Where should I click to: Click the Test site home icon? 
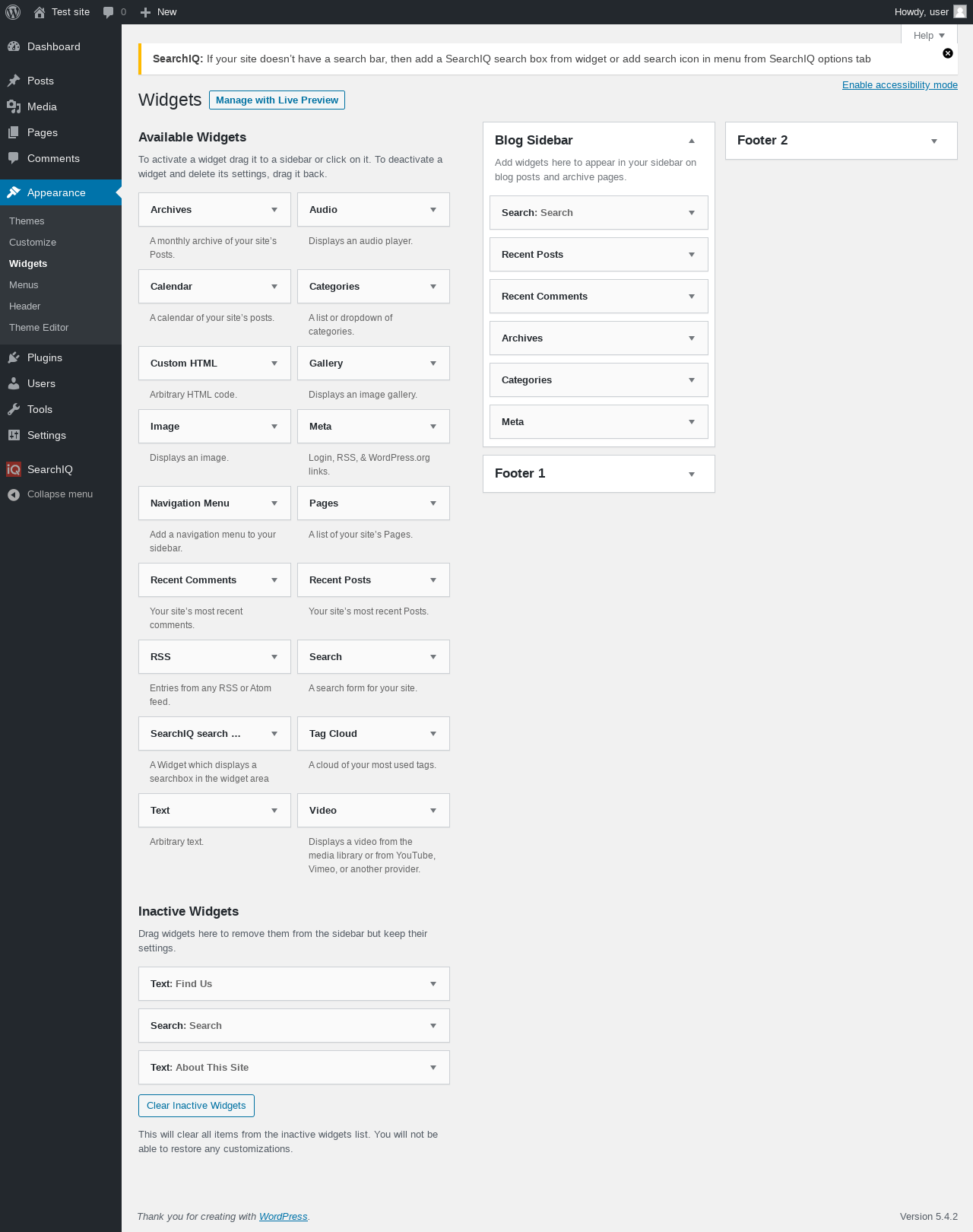(40, 12)
